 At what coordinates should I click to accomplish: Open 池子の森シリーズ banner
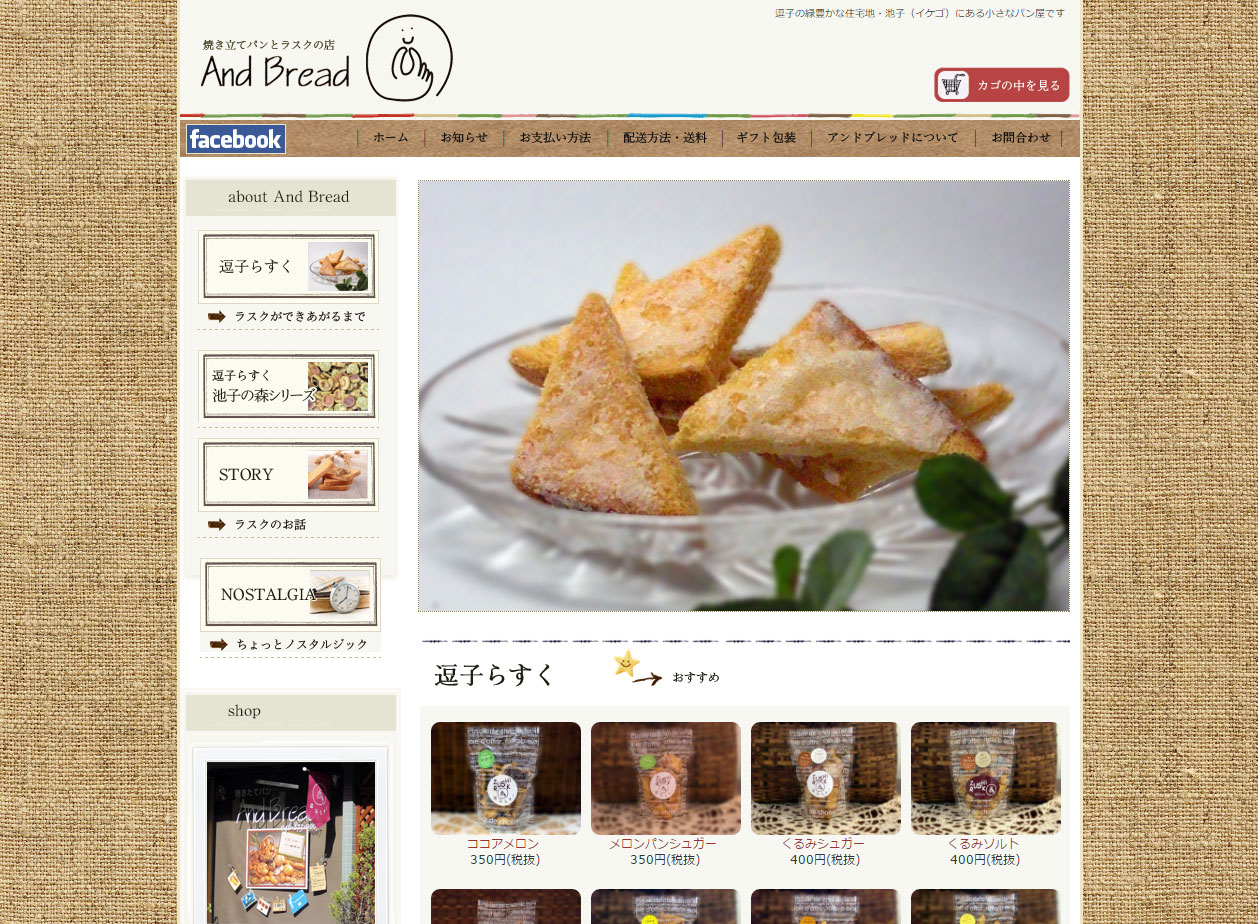[x=288, y=386]
